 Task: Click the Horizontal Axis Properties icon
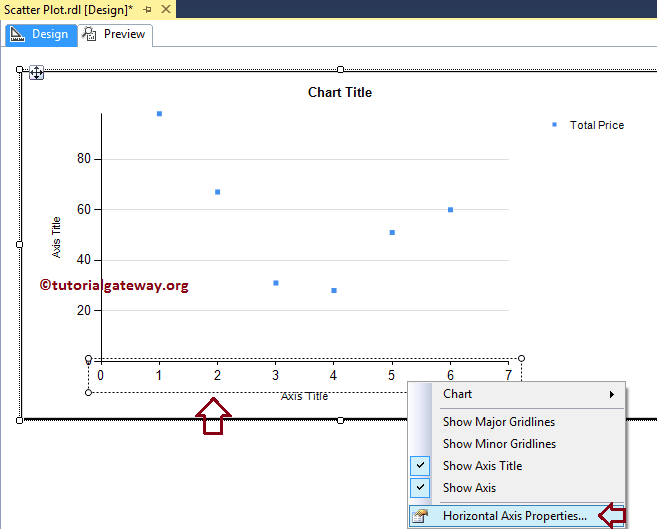[420, 516]
